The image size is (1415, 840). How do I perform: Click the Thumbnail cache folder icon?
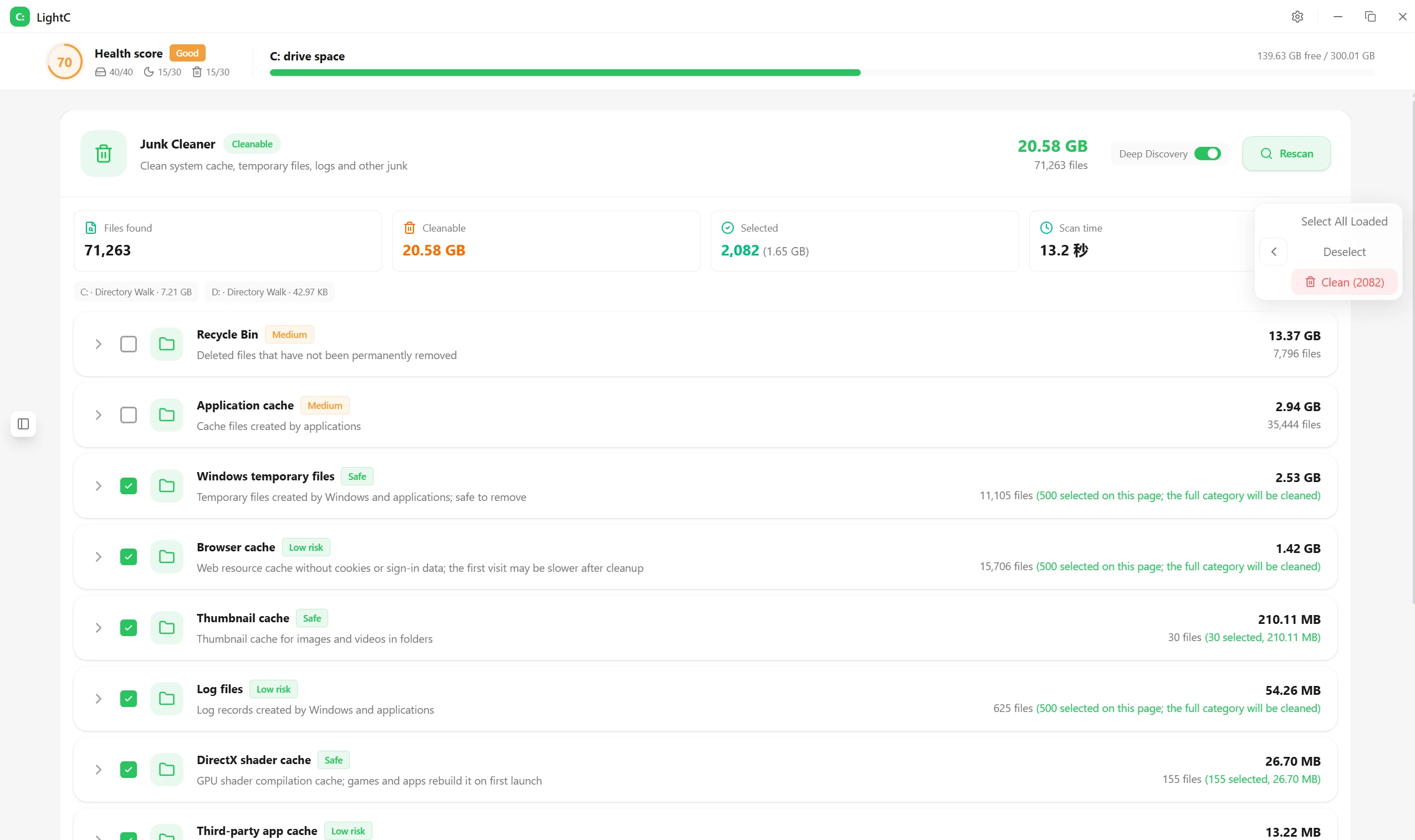coord(166,628)
